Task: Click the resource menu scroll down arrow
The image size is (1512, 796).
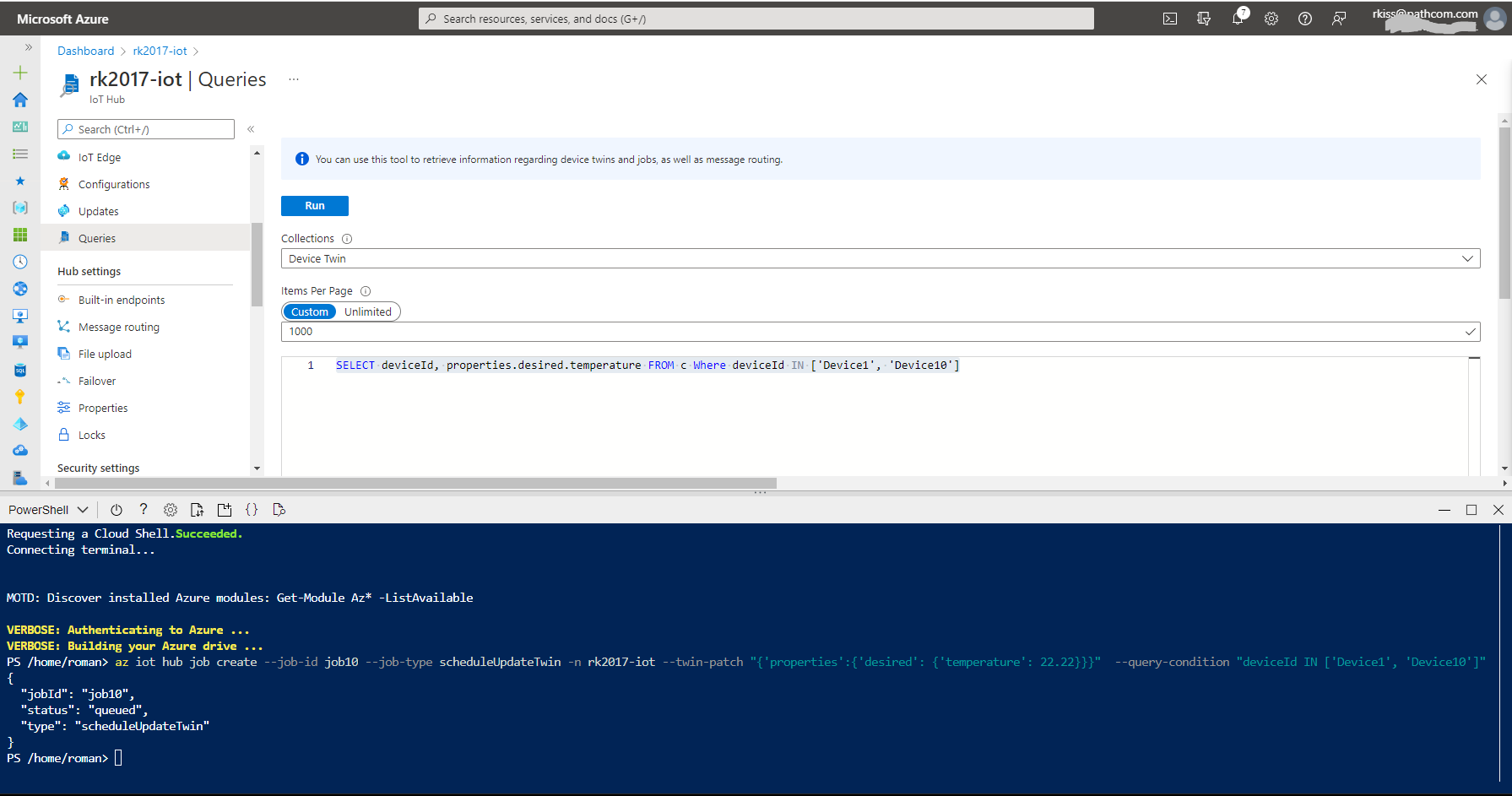Action: pos(257,468)
